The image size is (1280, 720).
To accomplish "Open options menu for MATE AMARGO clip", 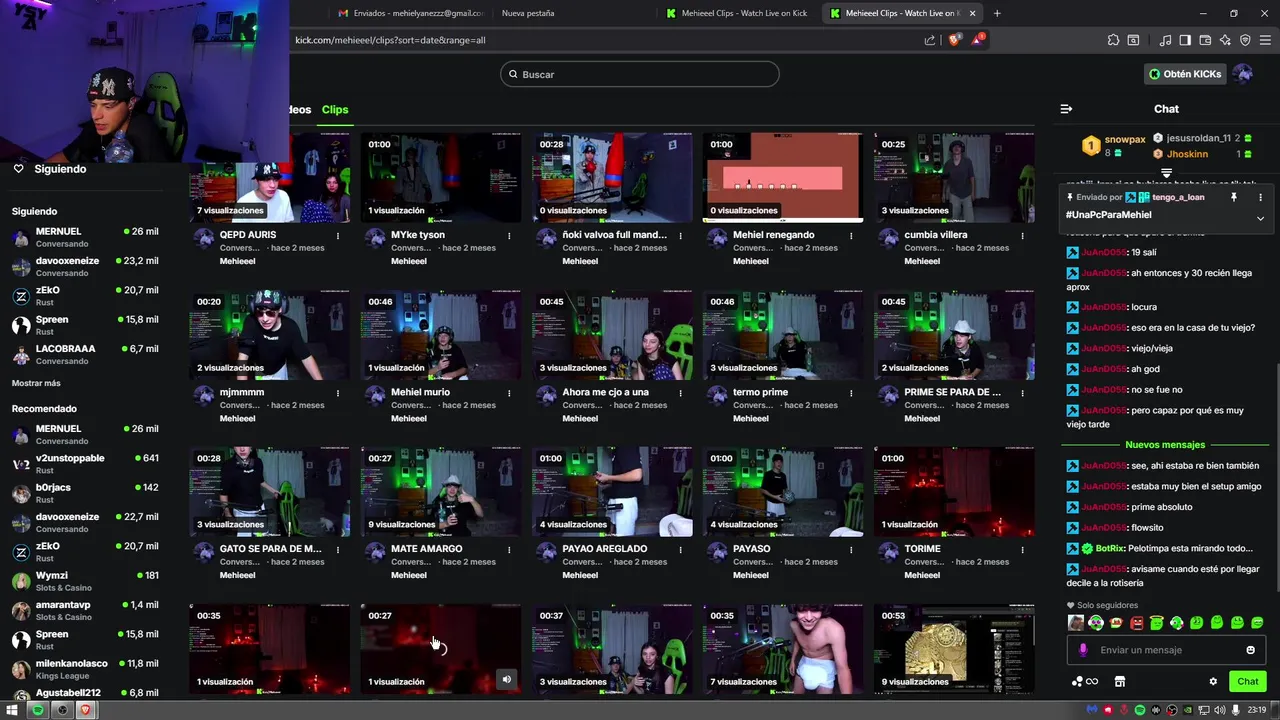I will pyautogui.click(x=509, y=550).
